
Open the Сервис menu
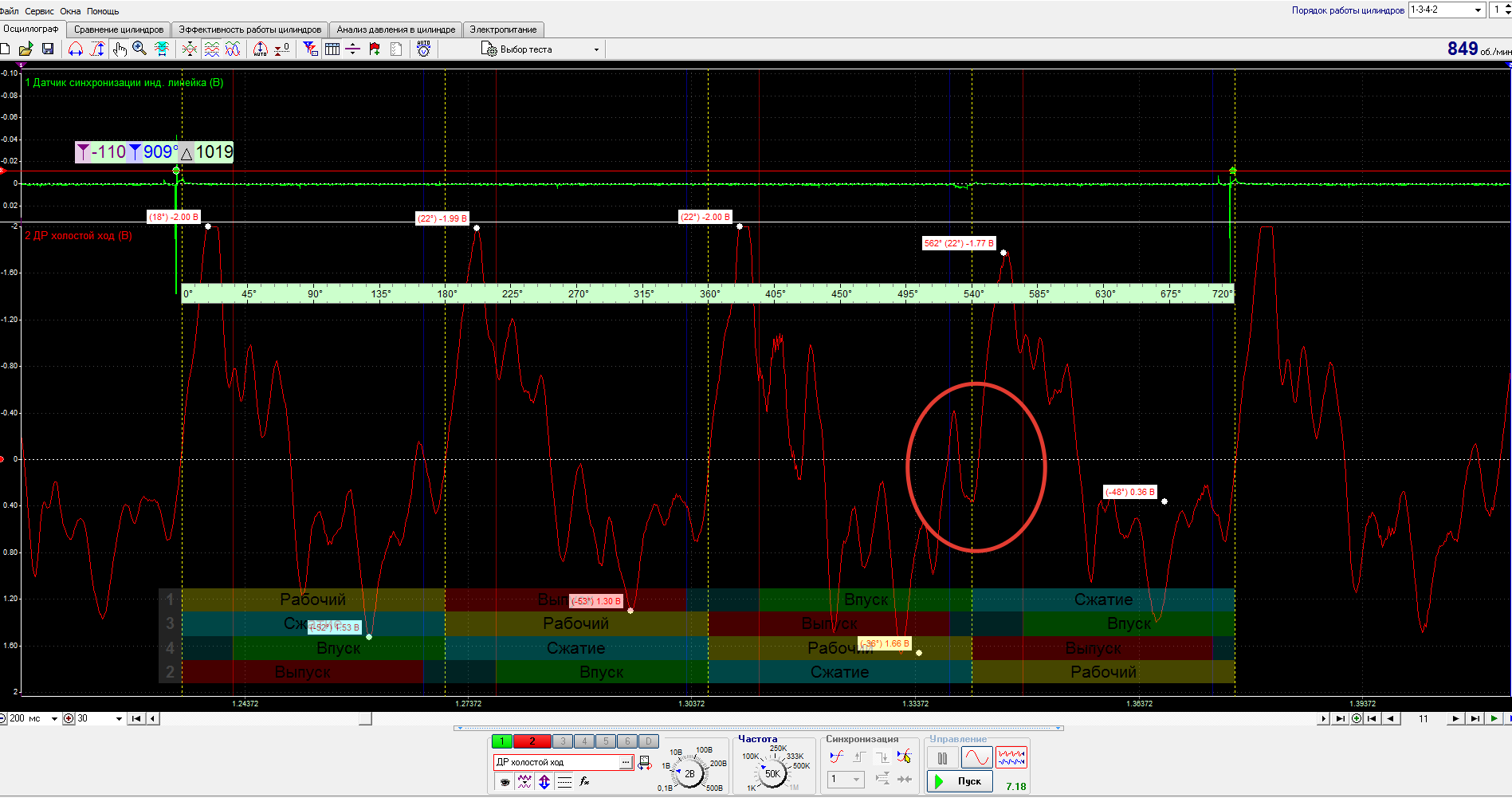(x=39, y=11)
